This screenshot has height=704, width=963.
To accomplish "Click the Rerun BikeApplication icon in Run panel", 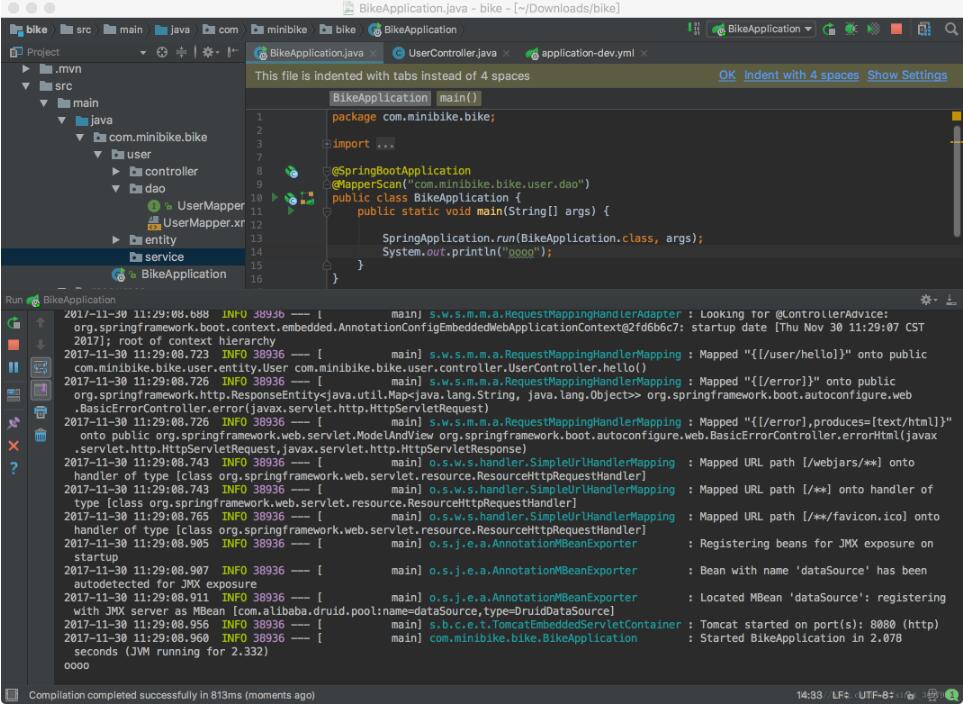I will (15, 323).
